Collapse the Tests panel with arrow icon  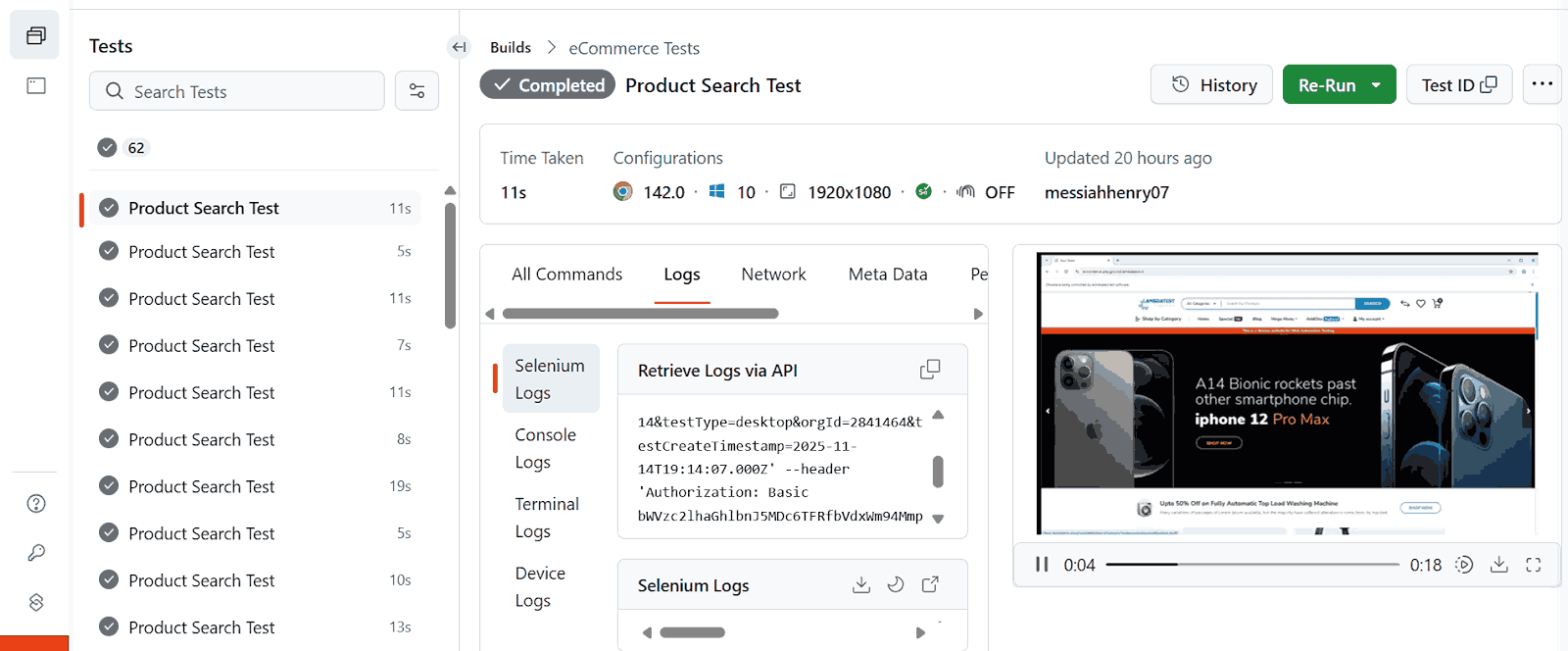coord(459,46)
